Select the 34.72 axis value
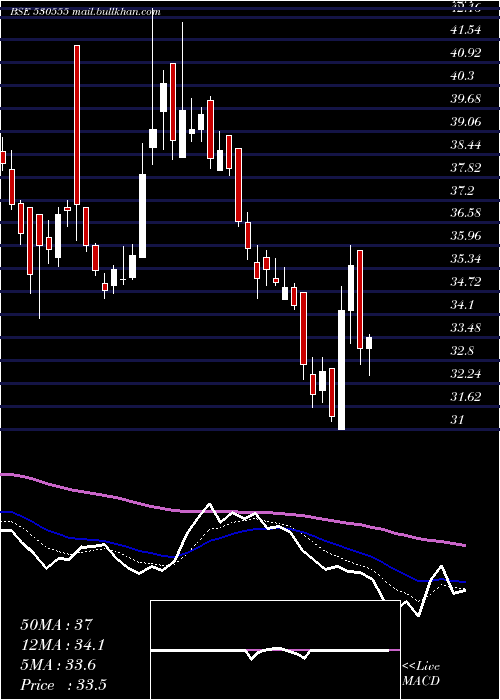The image size is (500, 700). pos(466,282)
